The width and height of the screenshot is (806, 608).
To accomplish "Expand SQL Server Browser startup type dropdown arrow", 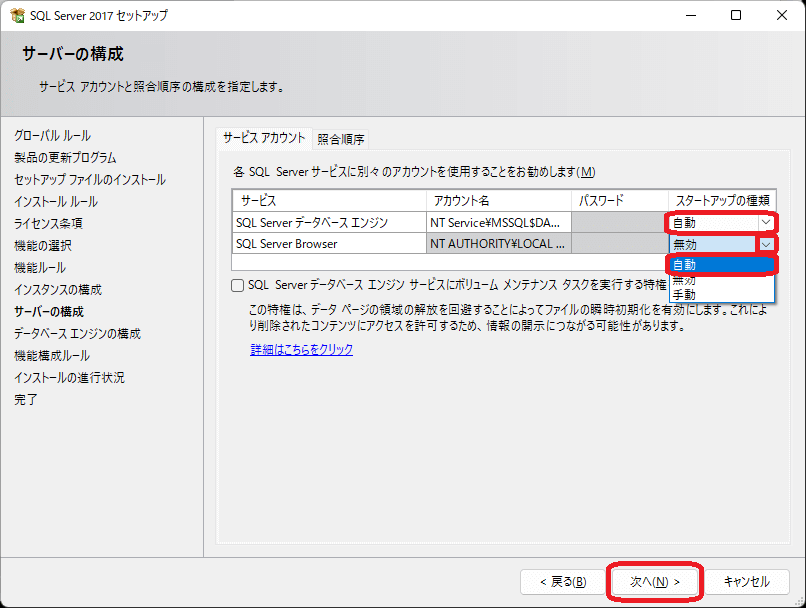I will [765, 244].
